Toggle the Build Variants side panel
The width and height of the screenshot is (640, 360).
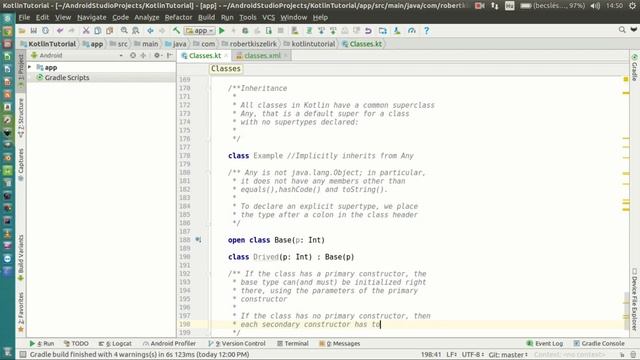coord(21,258)
